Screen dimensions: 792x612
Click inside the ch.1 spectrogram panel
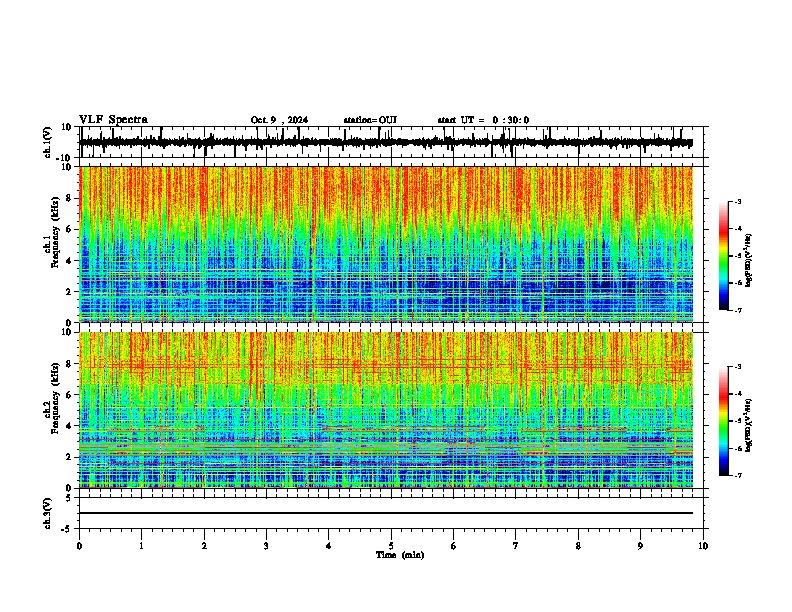[x=386, y=244]
